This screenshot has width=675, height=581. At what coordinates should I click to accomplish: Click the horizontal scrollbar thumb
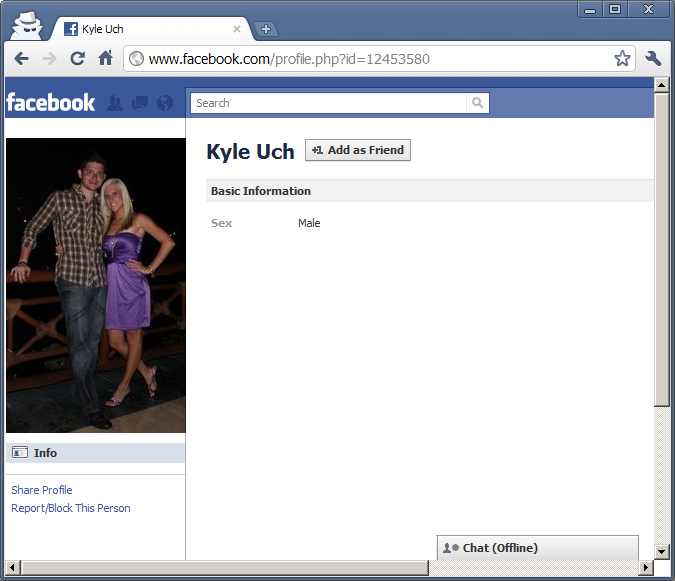tap(224, 567)
